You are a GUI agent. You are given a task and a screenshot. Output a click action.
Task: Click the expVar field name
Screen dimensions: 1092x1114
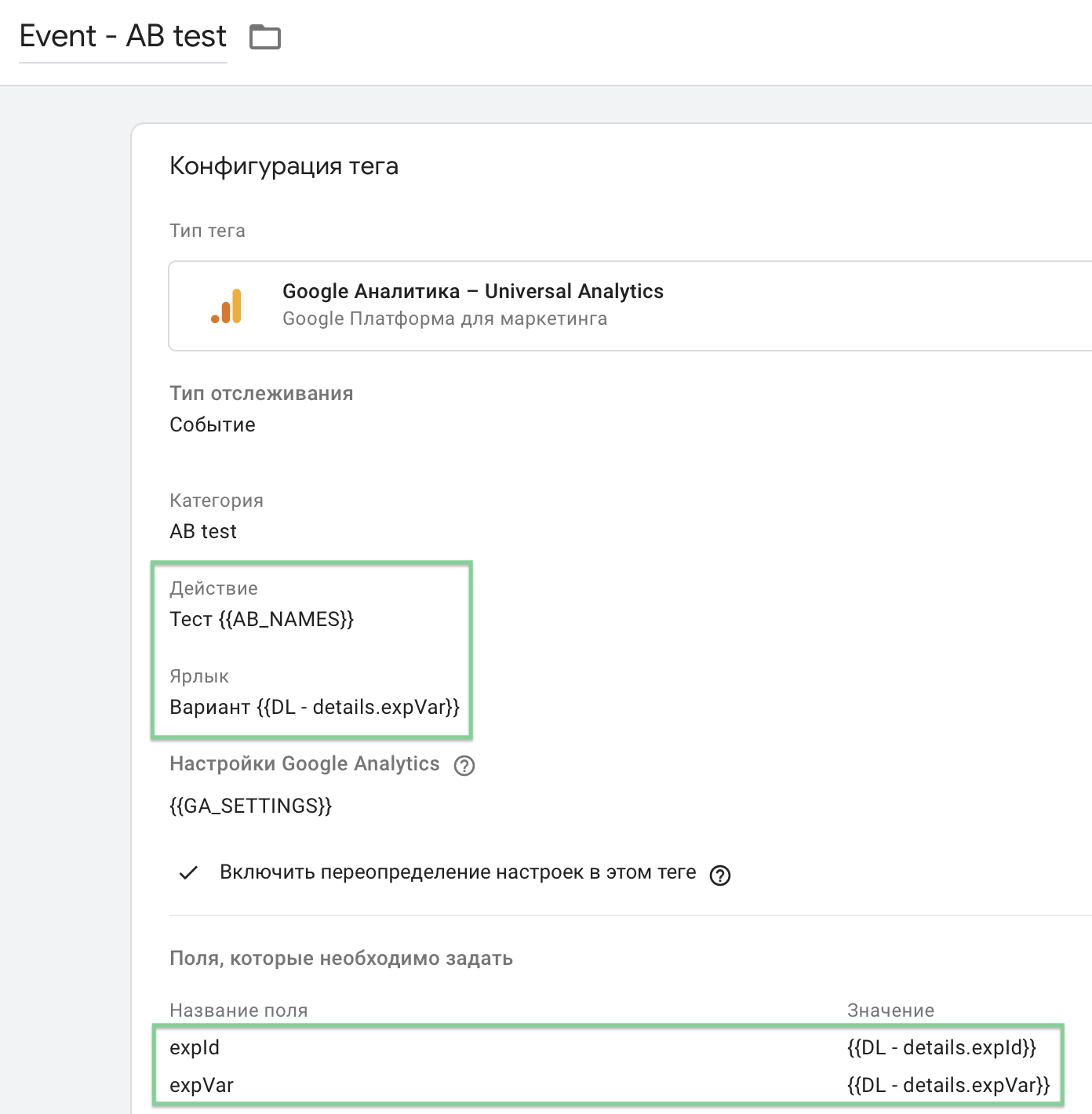202,1086
